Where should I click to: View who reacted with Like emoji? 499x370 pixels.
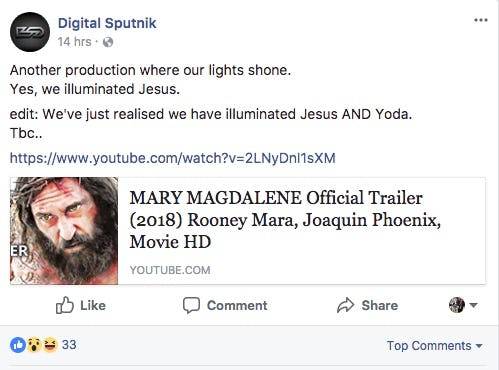pyautogui.click(x=18, y=345)
